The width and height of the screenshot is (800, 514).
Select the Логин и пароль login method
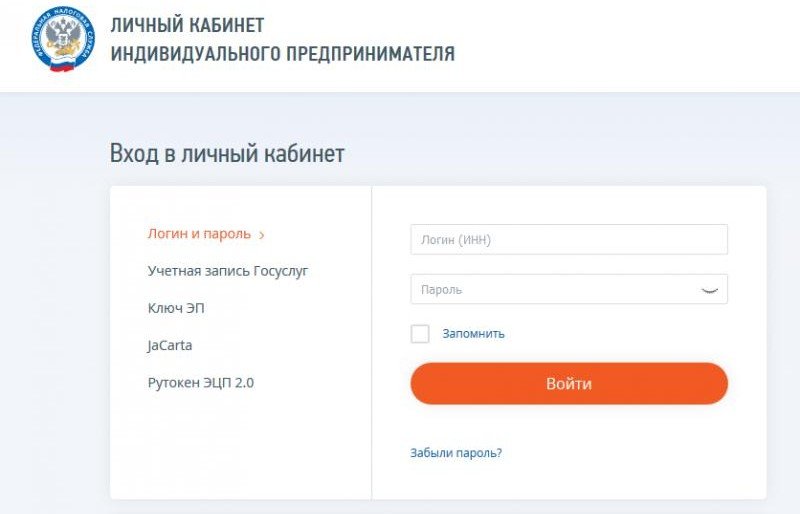(x=199, y=235)
